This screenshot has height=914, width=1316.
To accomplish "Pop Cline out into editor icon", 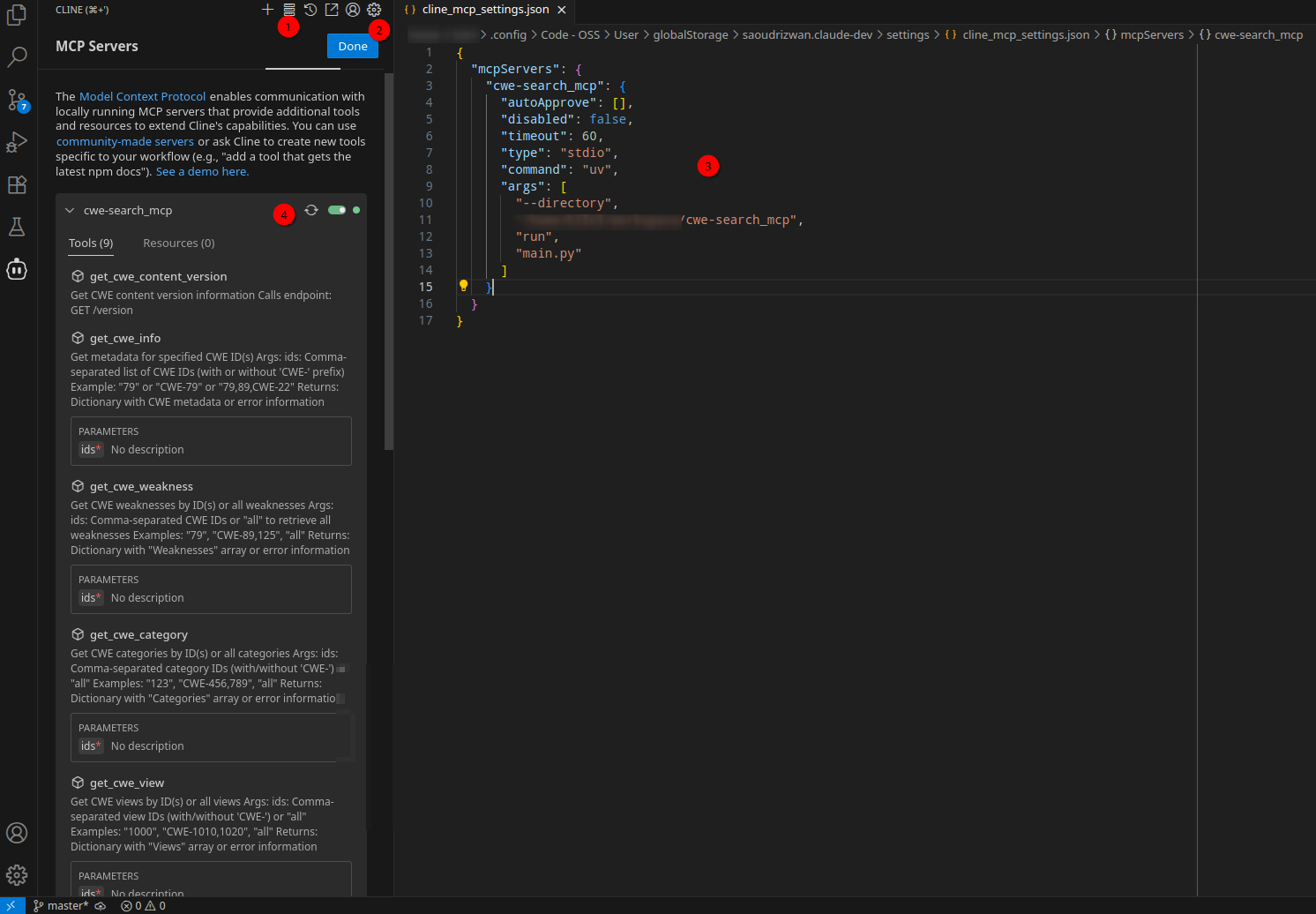I will (332, 10).
